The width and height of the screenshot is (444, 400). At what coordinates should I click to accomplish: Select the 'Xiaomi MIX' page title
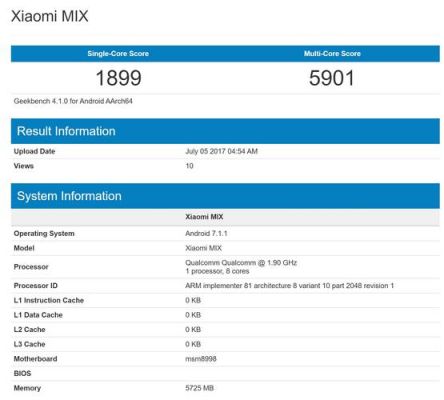(50, 16)
